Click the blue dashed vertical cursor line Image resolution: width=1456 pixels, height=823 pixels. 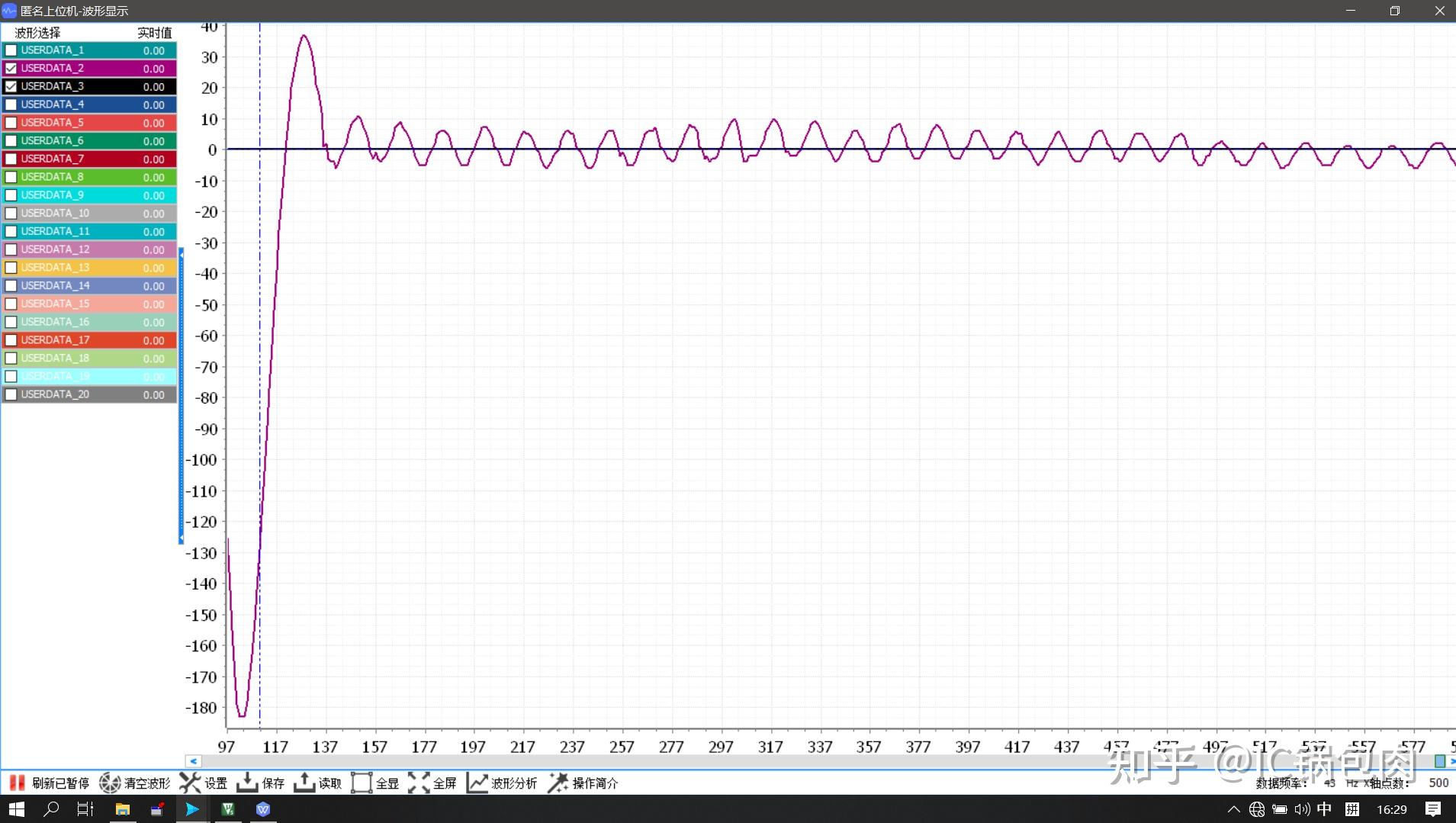coord(259,375)
